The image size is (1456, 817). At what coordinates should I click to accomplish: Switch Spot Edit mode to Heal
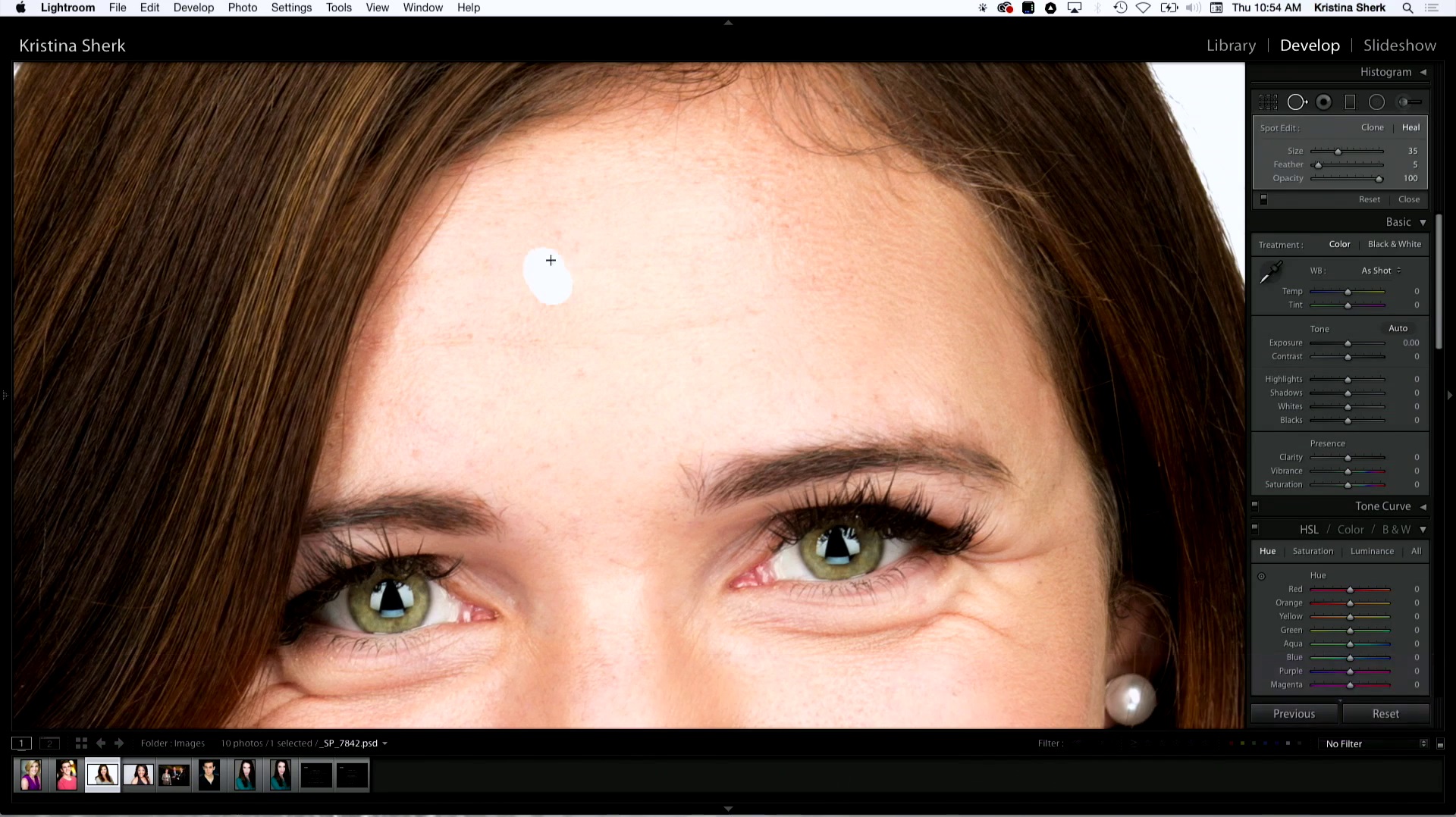pos(1410,127)
